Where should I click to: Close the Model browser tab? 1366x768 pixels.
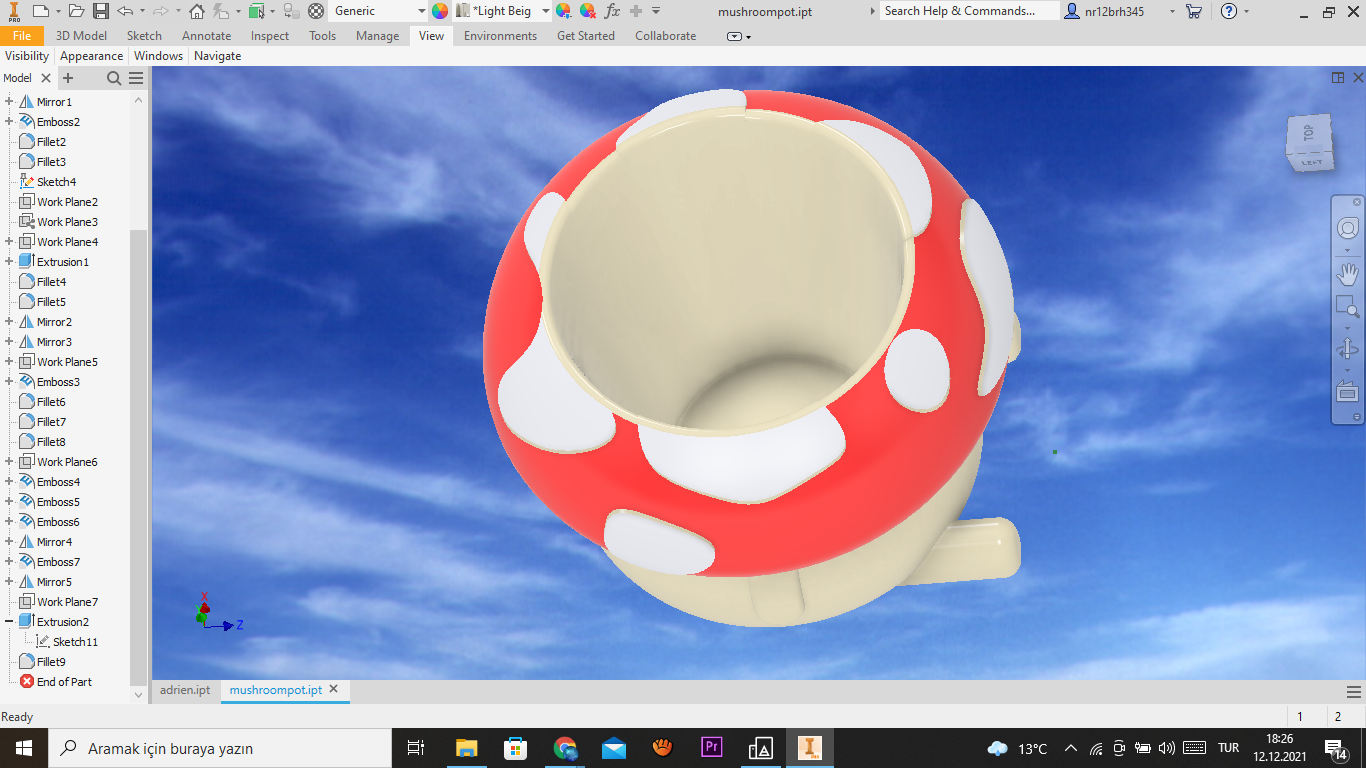(46, 78)
